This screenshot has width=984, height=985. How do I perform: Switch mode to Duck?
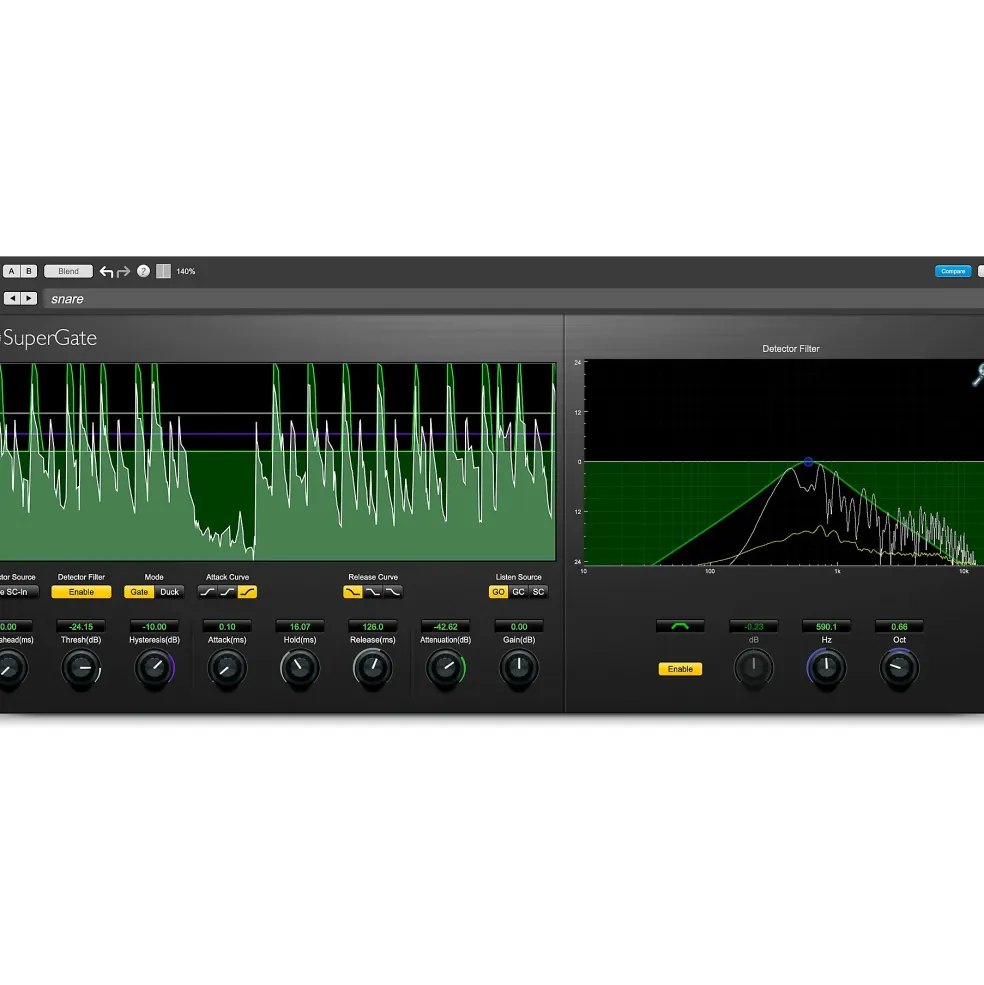click(169, 592)
